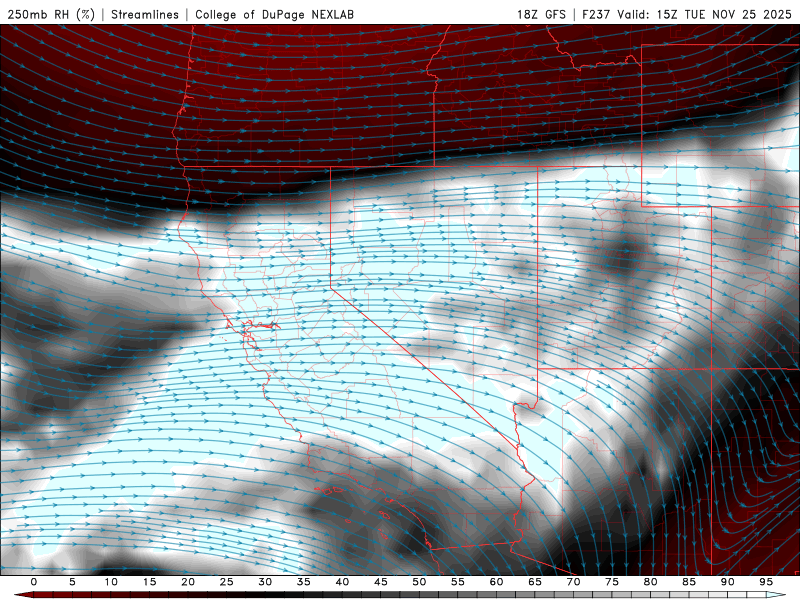Viewport: 800px width, 600px height.
Task: Click the '18Z GFS' model run label
Action: point(541,14)
